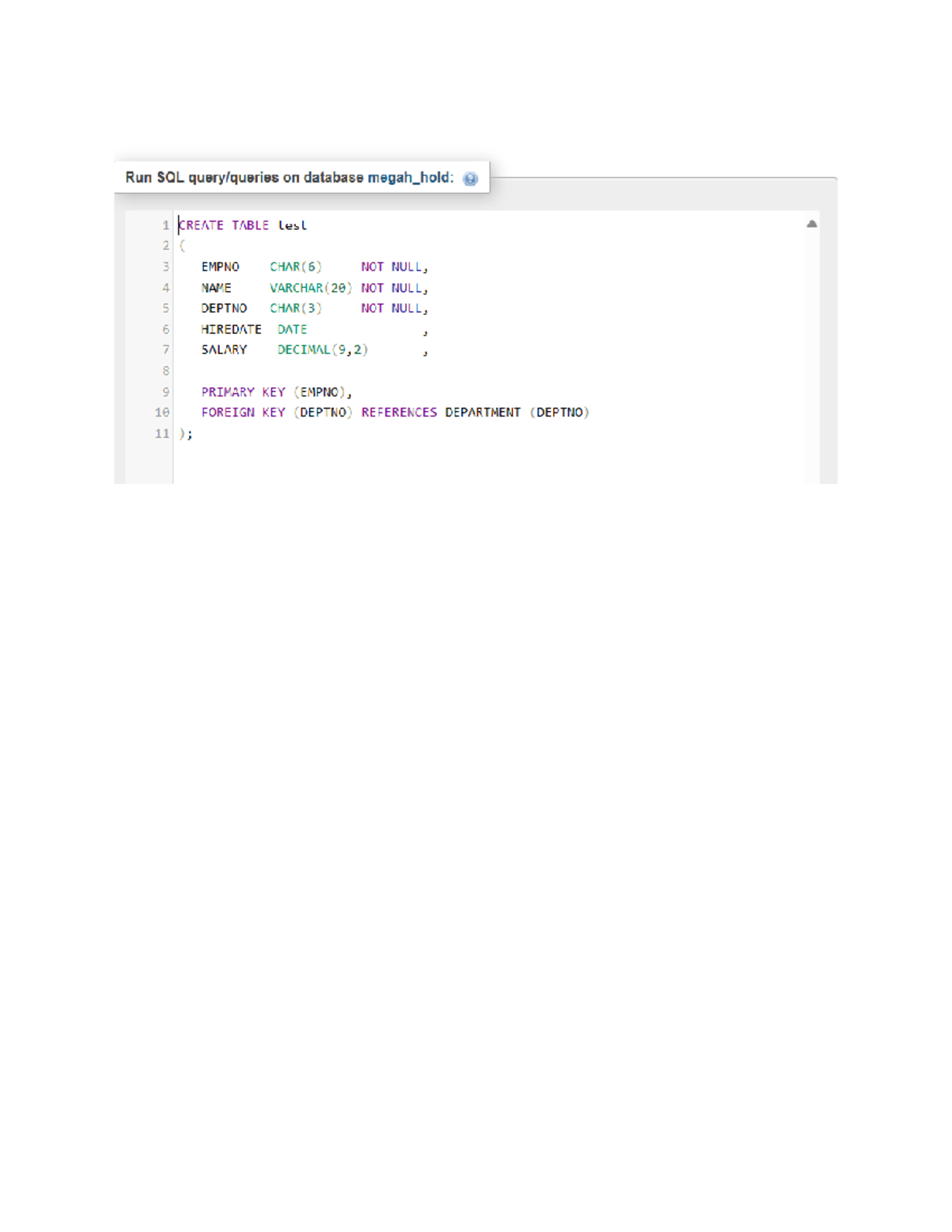This screenshot has width=952, height=1232.
Task: Place cursor on HIREDATE column name
Action: (x=231, y=329)
